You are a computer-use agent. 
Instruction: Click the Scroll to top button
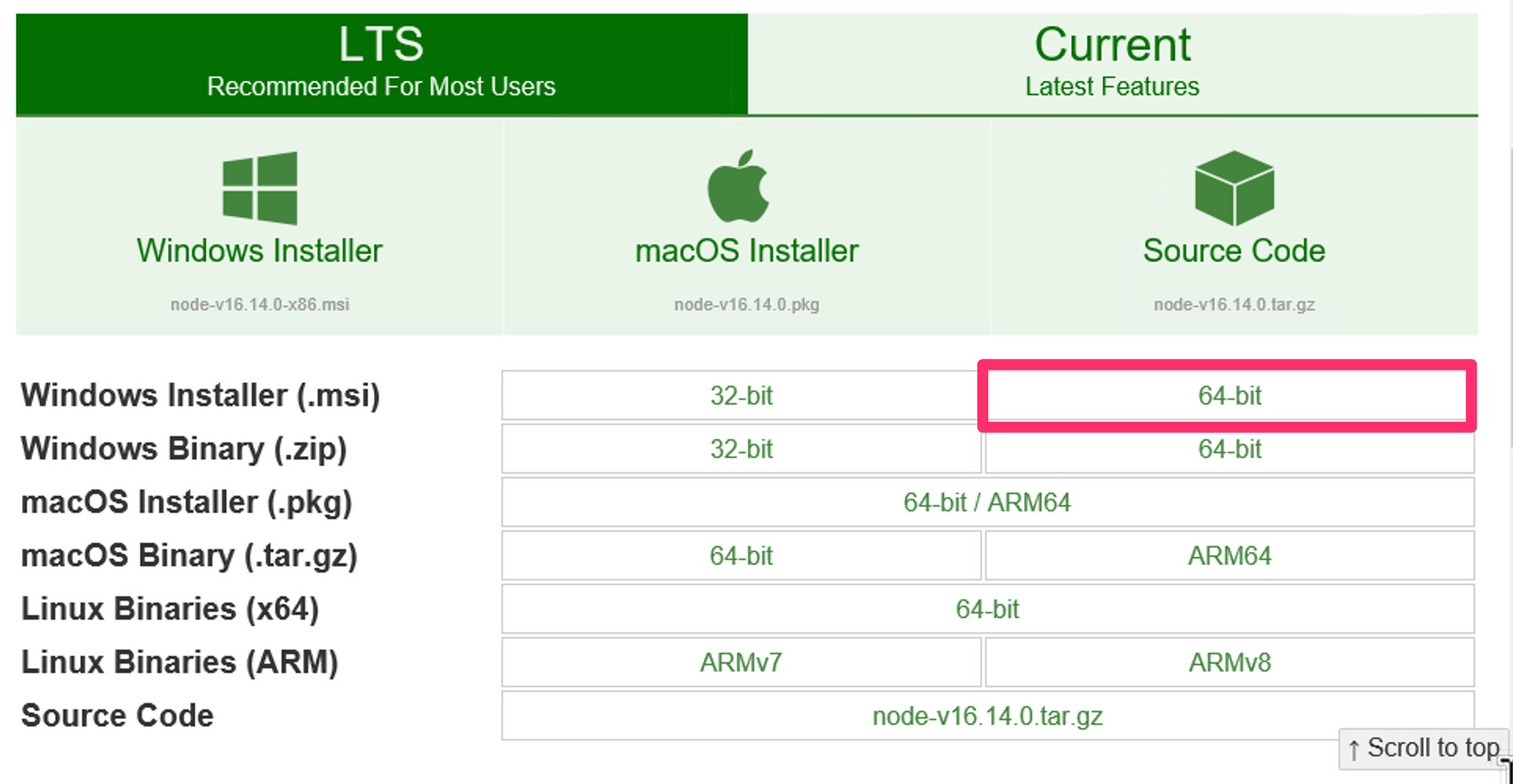click(1422, 748)
